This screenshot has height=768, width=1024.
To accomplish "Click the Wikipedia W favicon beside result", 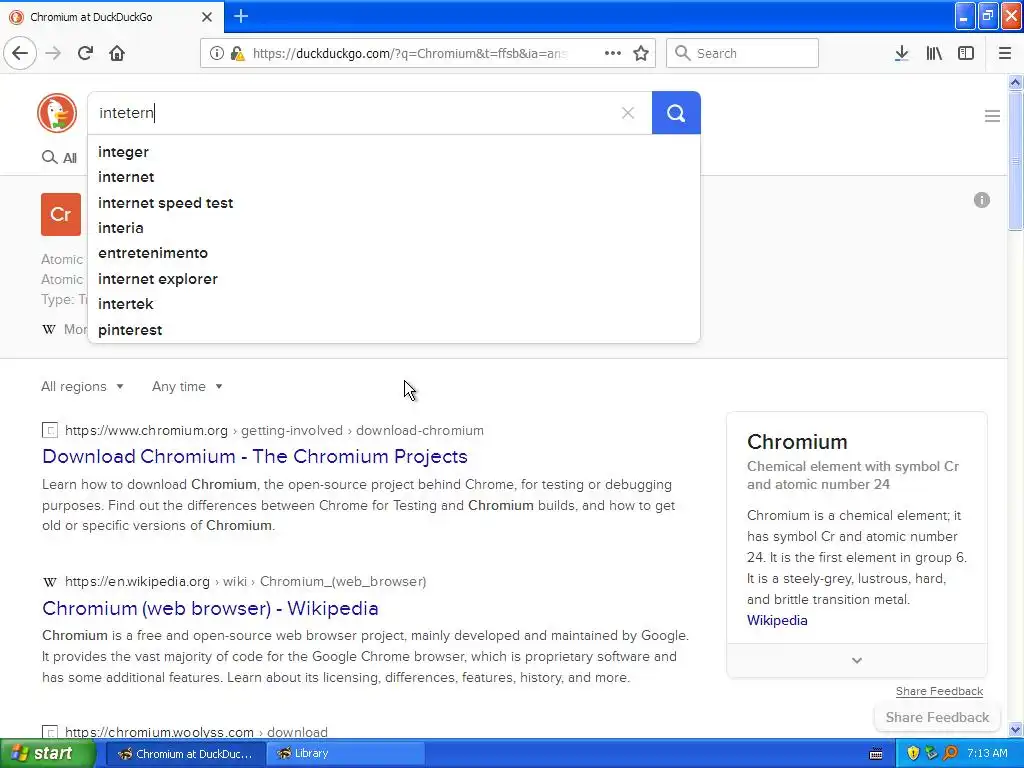I will tap(50, 582).
